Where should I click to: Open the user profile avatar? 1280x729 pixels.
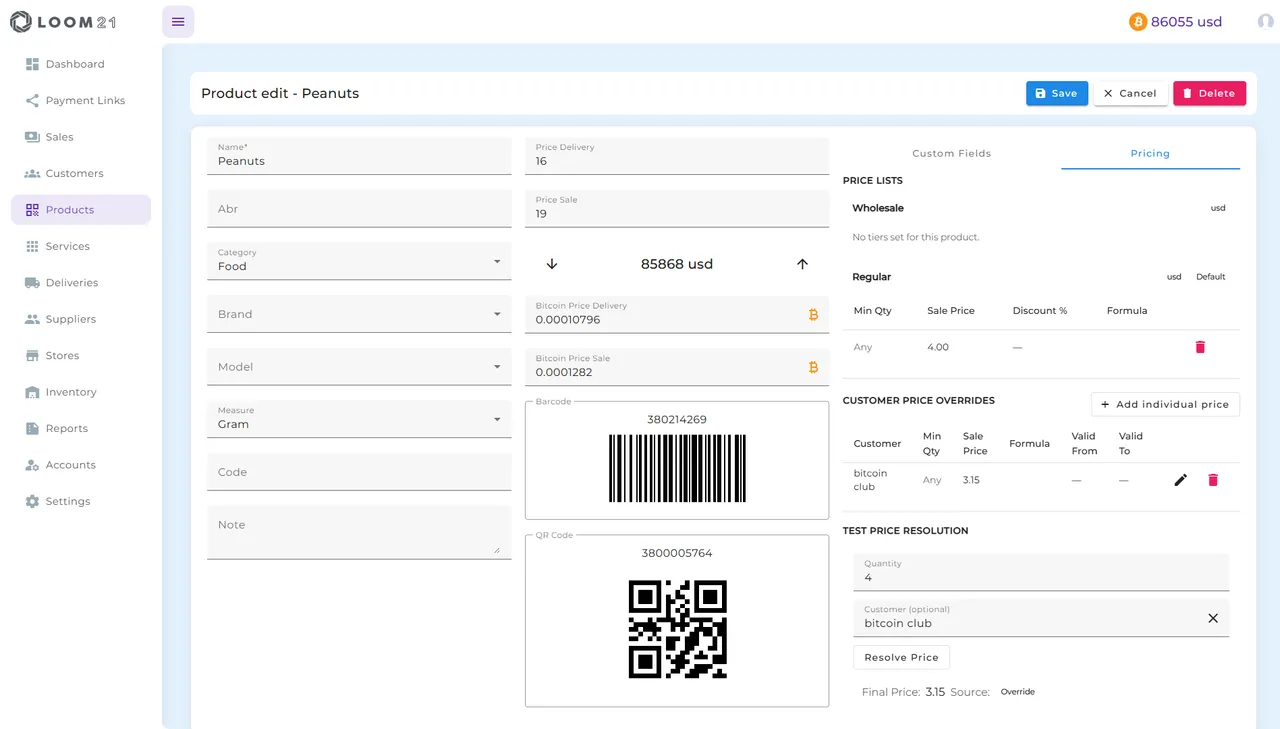[1266, 21]
